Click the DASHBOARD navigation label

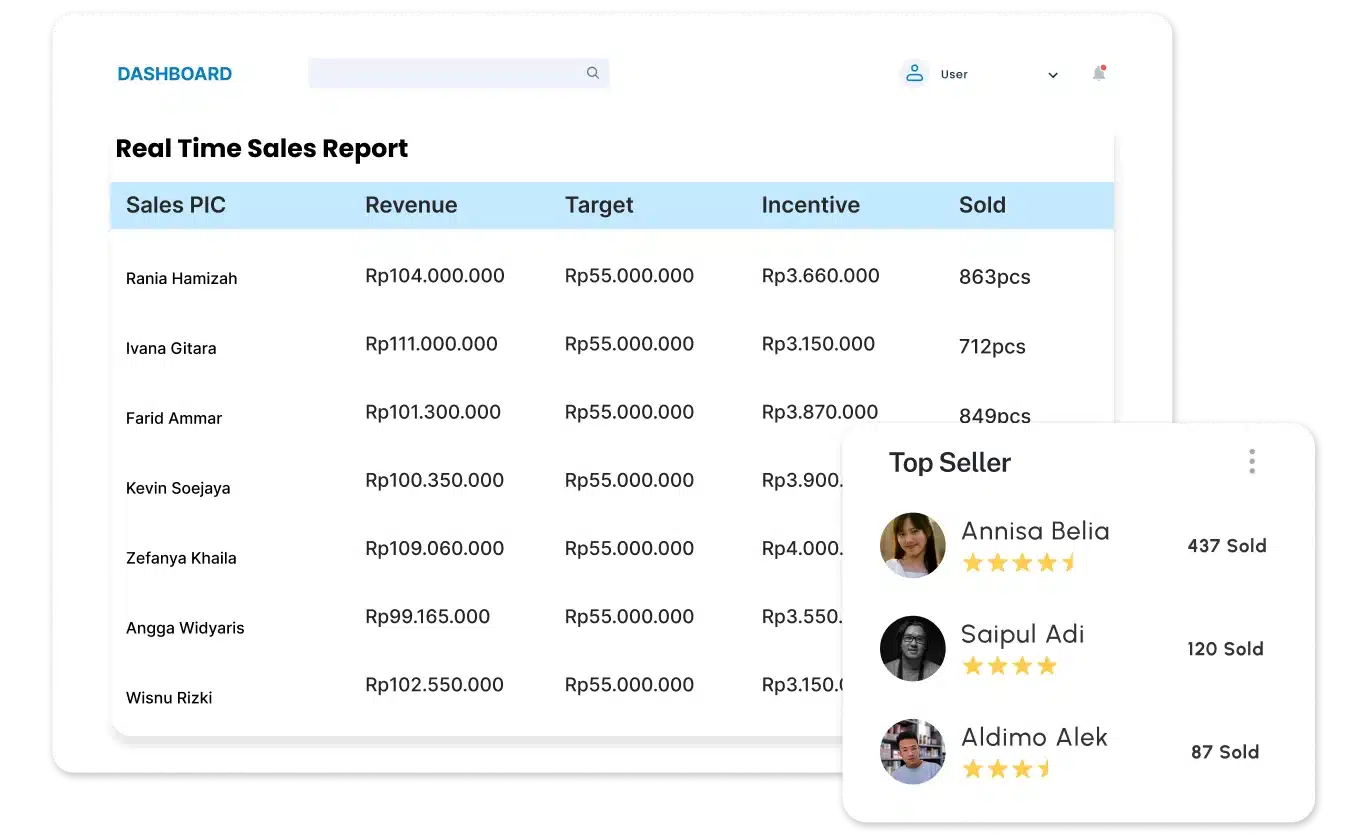pyautogui.click(x=174, y=73)
